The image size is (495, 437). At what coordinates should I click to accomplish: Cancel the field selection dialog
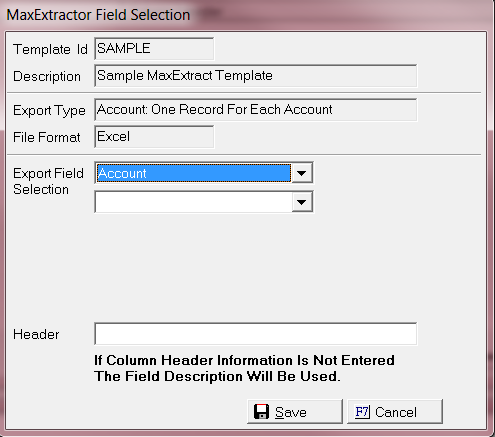[395, 412]
